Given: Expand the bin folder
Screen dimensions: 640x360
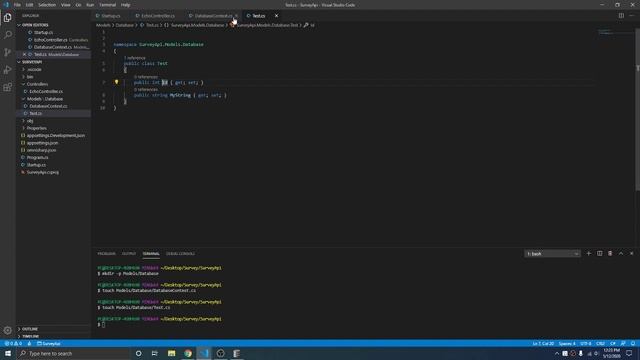Looking at the screenshot, I should coord(30,77).
